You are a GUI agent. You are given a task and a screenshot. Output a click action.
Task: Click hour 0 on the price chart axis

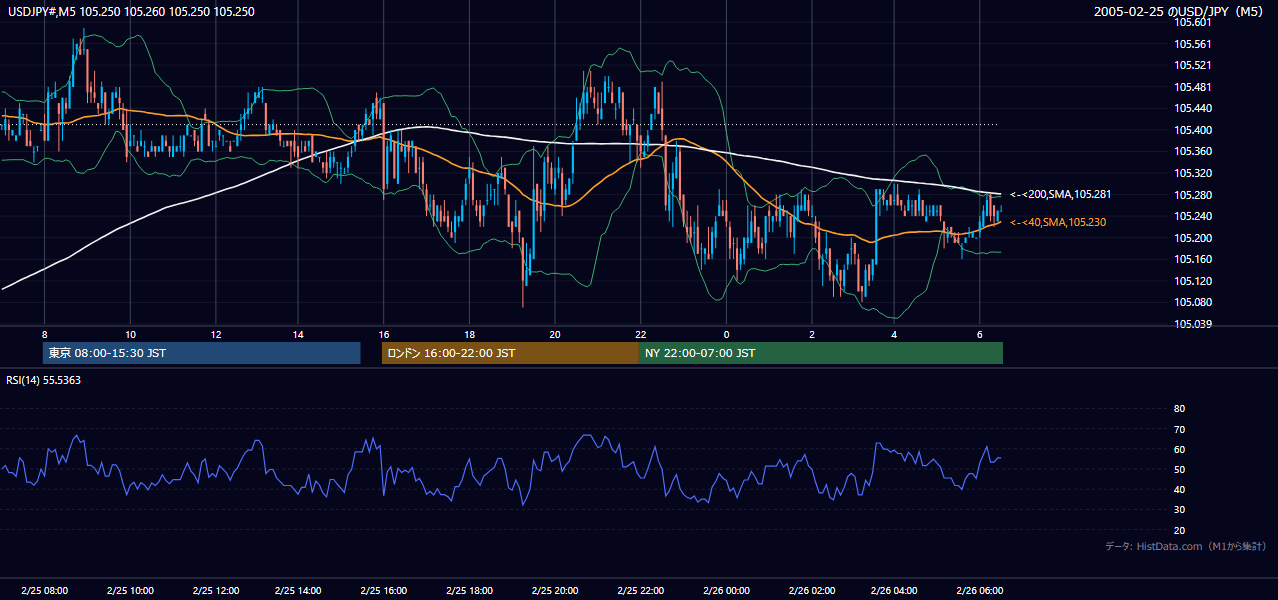726,334
